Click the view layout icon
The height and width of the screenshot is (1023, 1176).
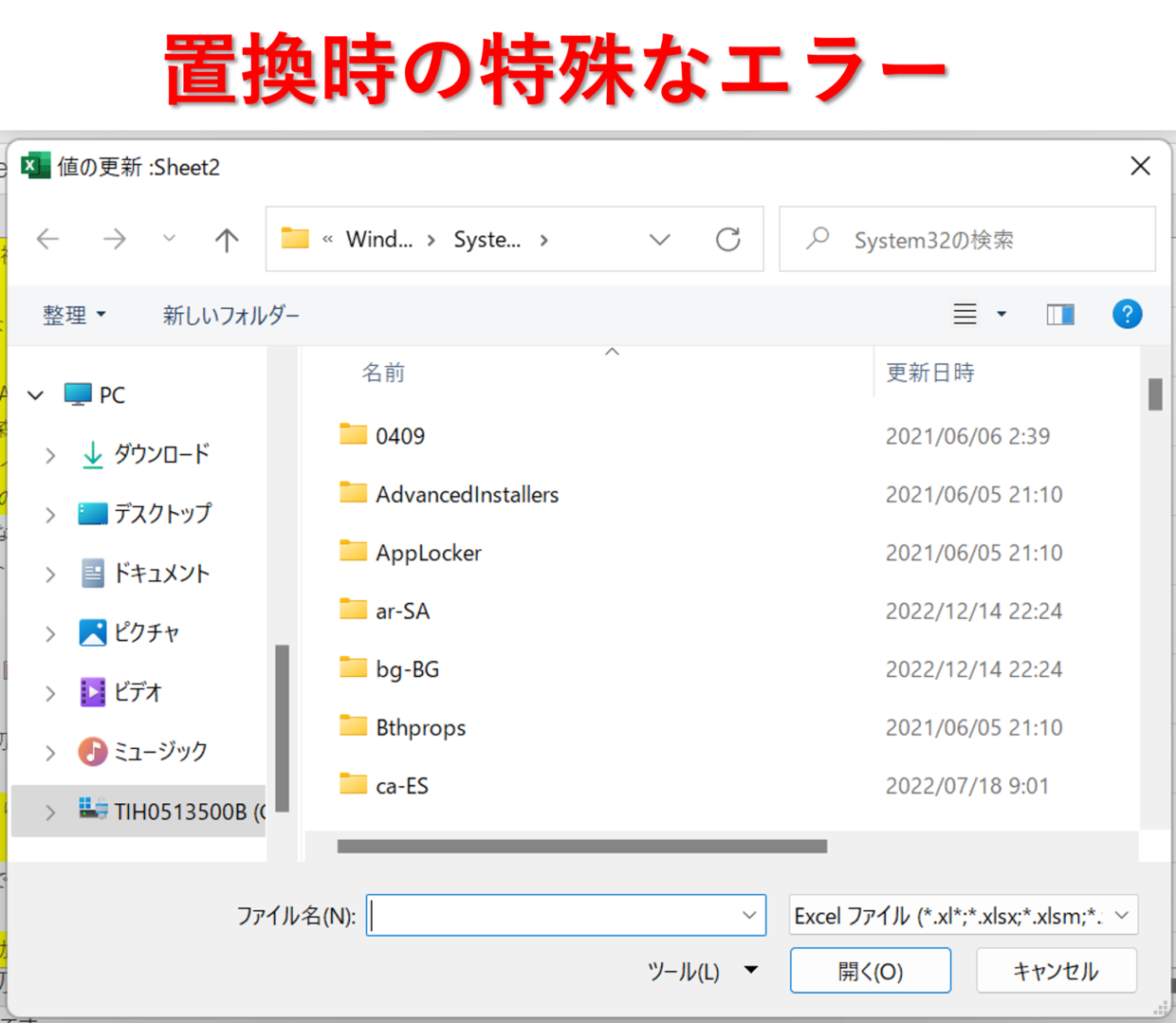965,314
